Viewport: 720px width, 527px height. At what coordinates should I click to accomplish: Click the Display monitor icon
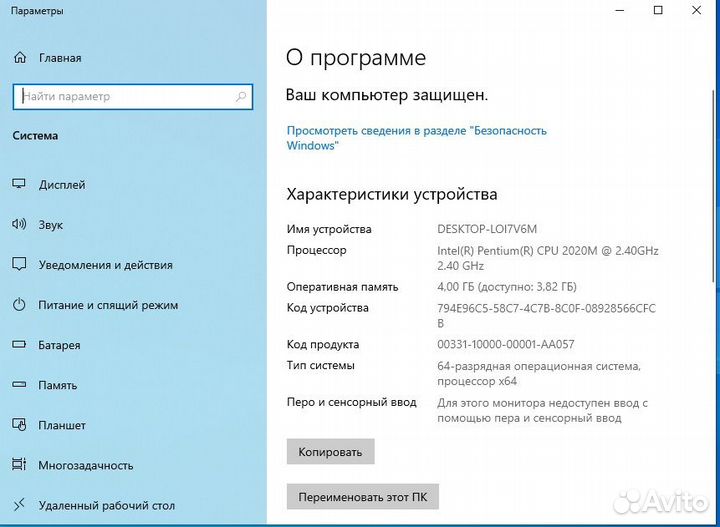[x=19, y=184]
